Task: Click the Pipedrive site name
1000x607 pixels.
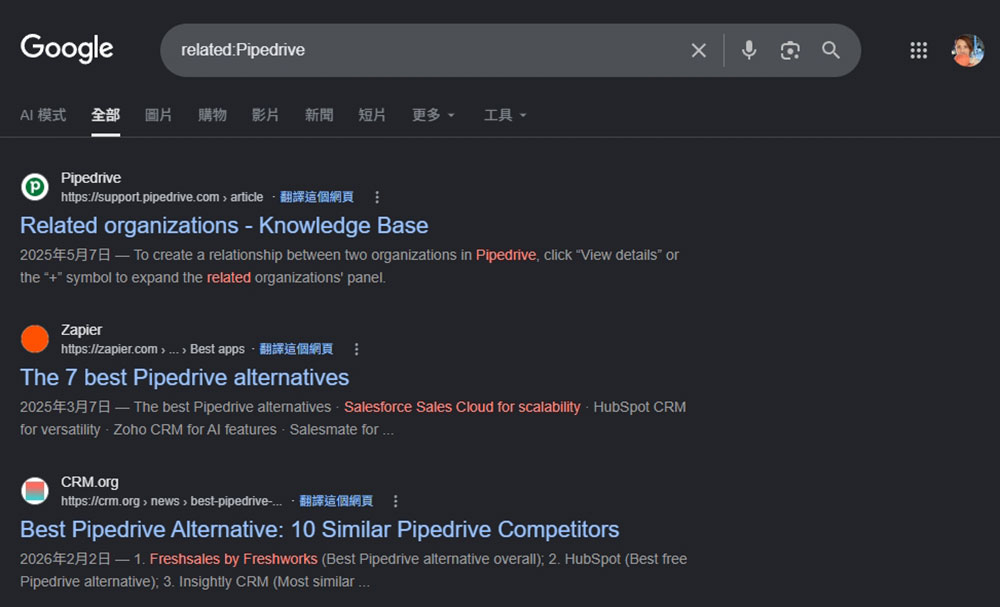Action: 91,178
